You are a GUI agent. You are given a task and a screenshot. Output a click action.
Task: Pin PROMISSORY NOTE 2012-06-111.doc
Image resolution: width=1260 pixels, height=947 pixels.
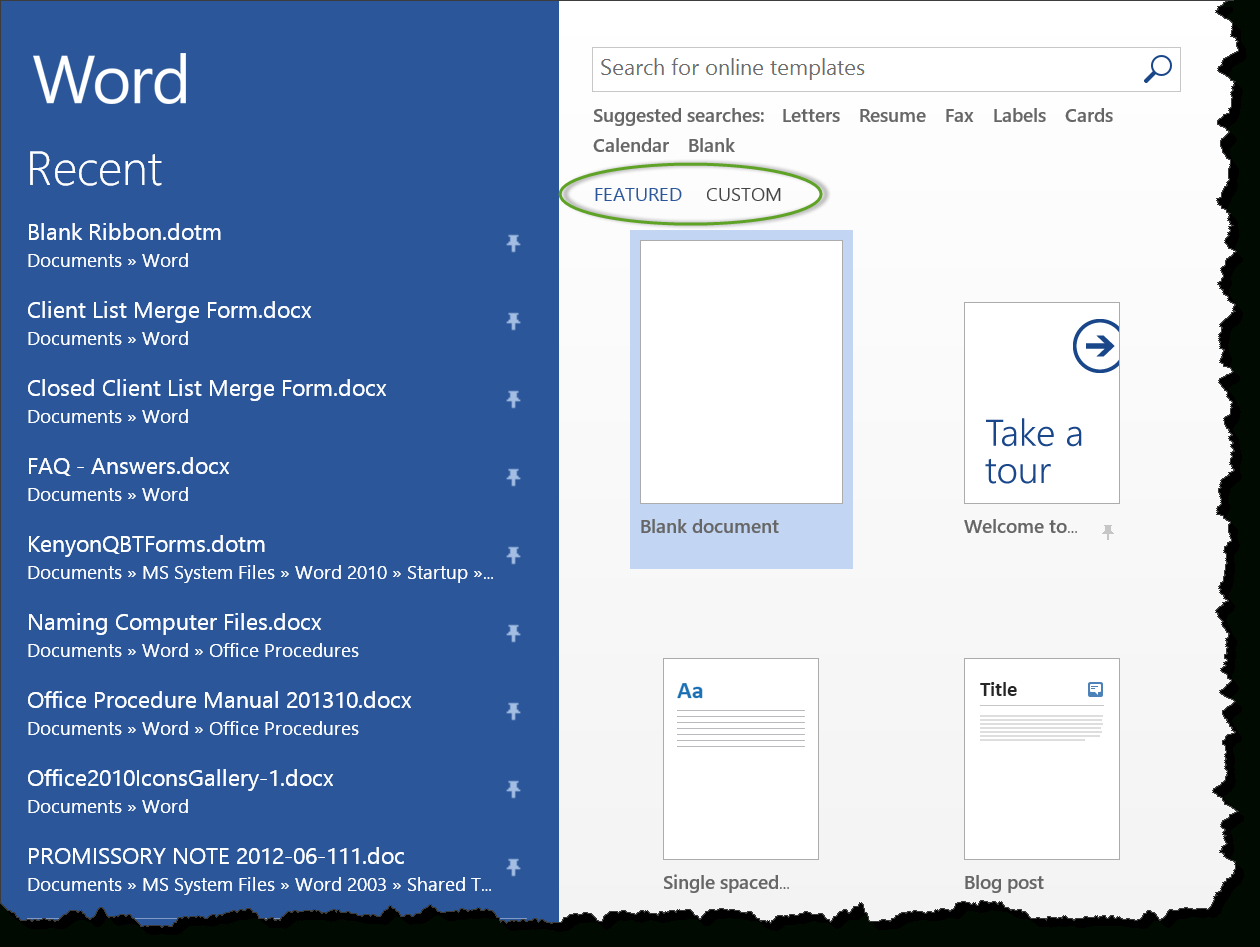pyautogui.click(x=513, y=868)
